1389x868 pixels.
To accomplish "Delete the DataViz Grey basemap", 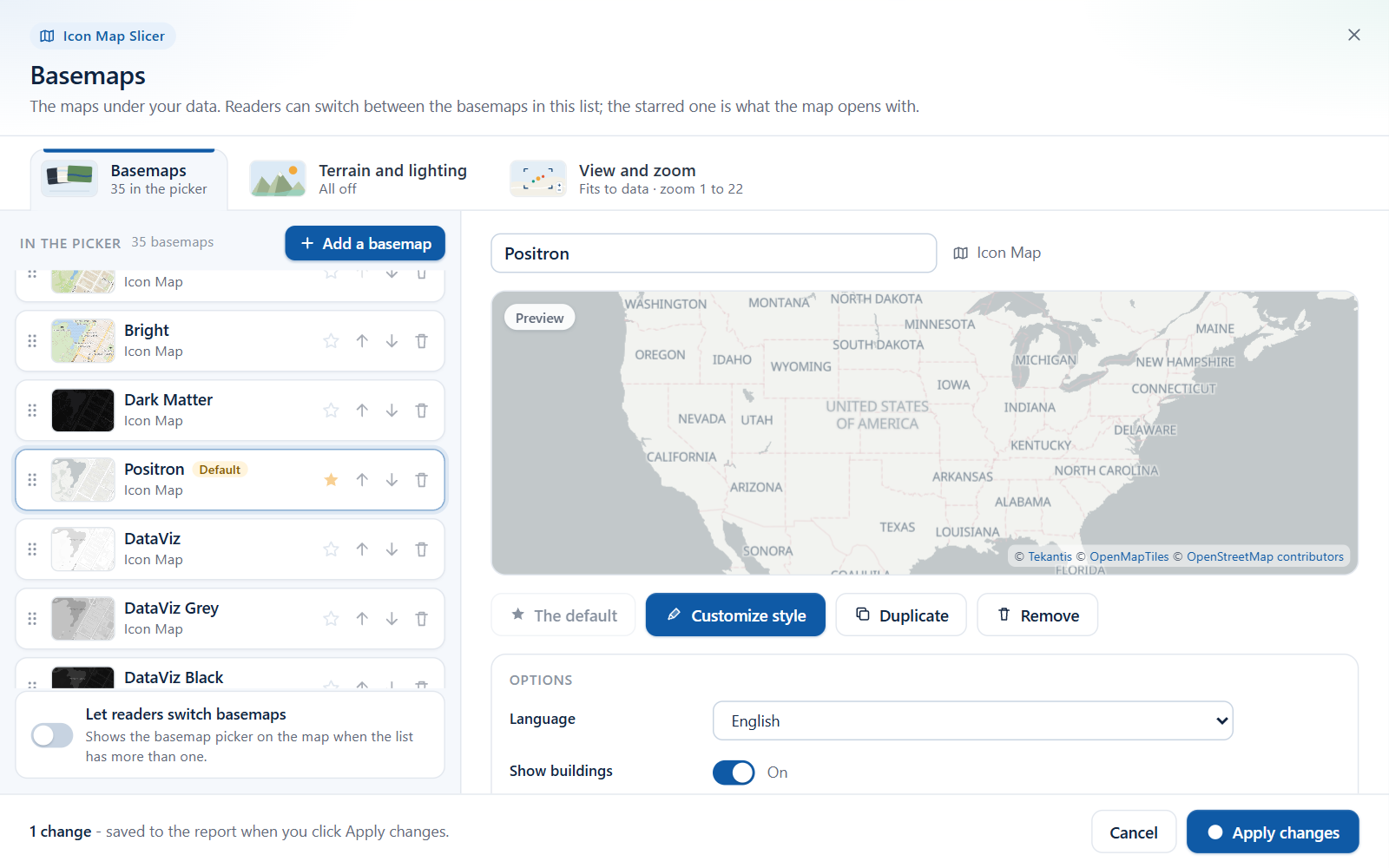I will click(x=421, y=619).
